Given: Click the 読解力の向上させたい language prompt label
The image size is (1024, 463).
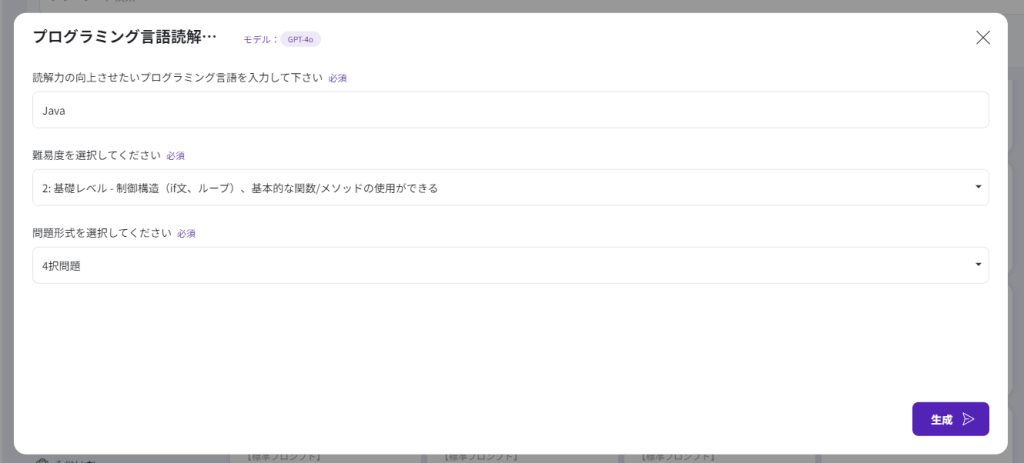Looking at the screenshot, I should click(177, 77).
